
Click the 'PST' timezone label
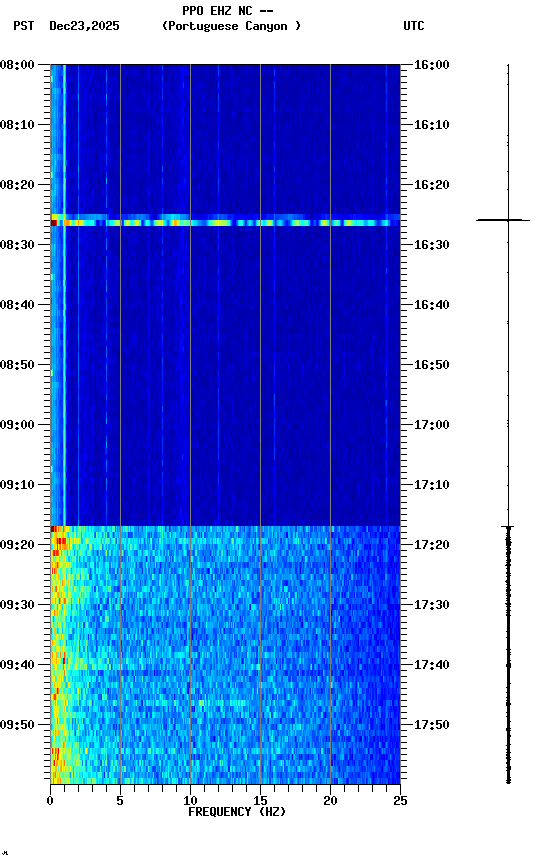(24, 26)
